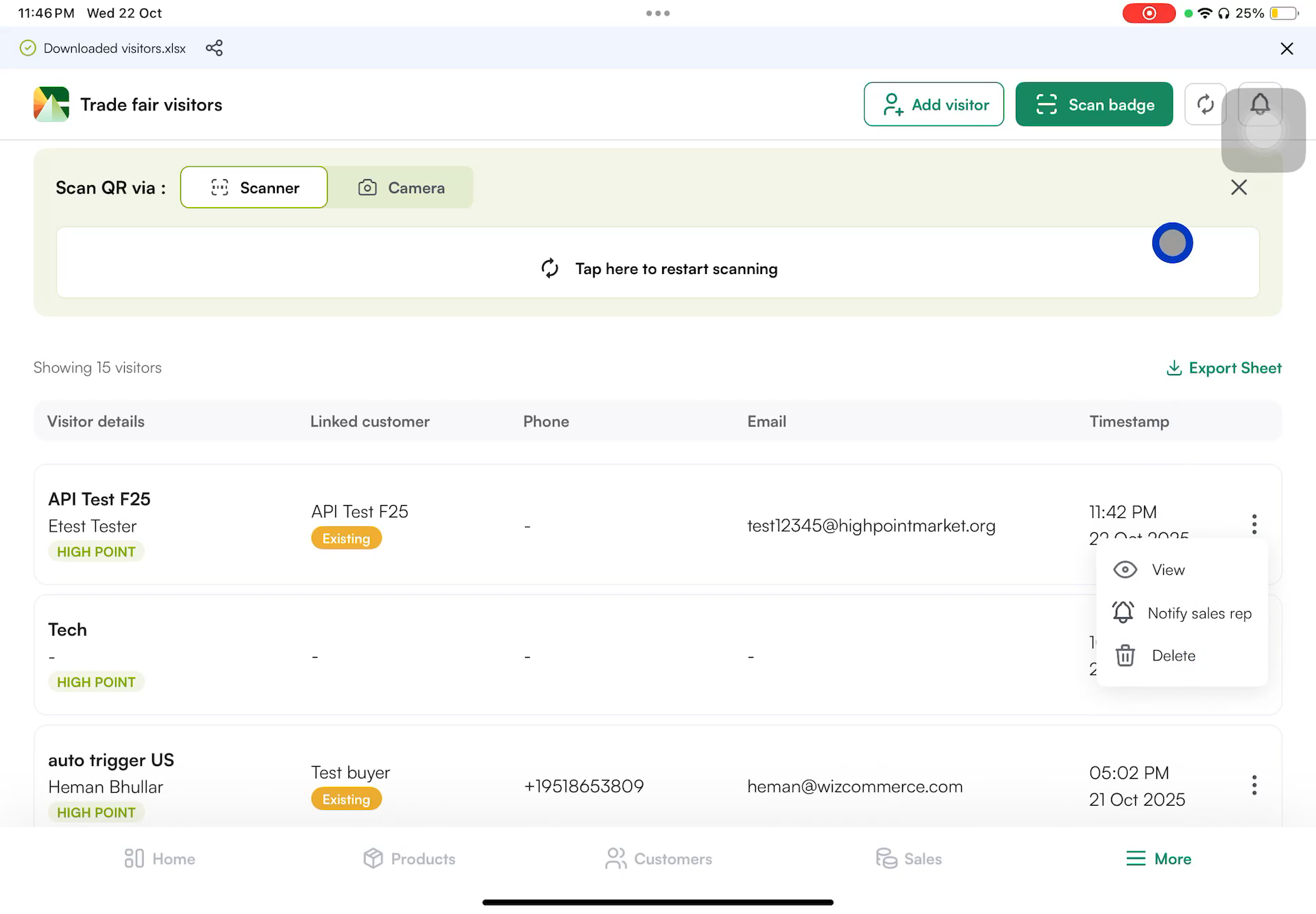This screenshot has height=914, width=1316.
Task: Open options menu for auto trigger US row
Action: [1254, 785]
